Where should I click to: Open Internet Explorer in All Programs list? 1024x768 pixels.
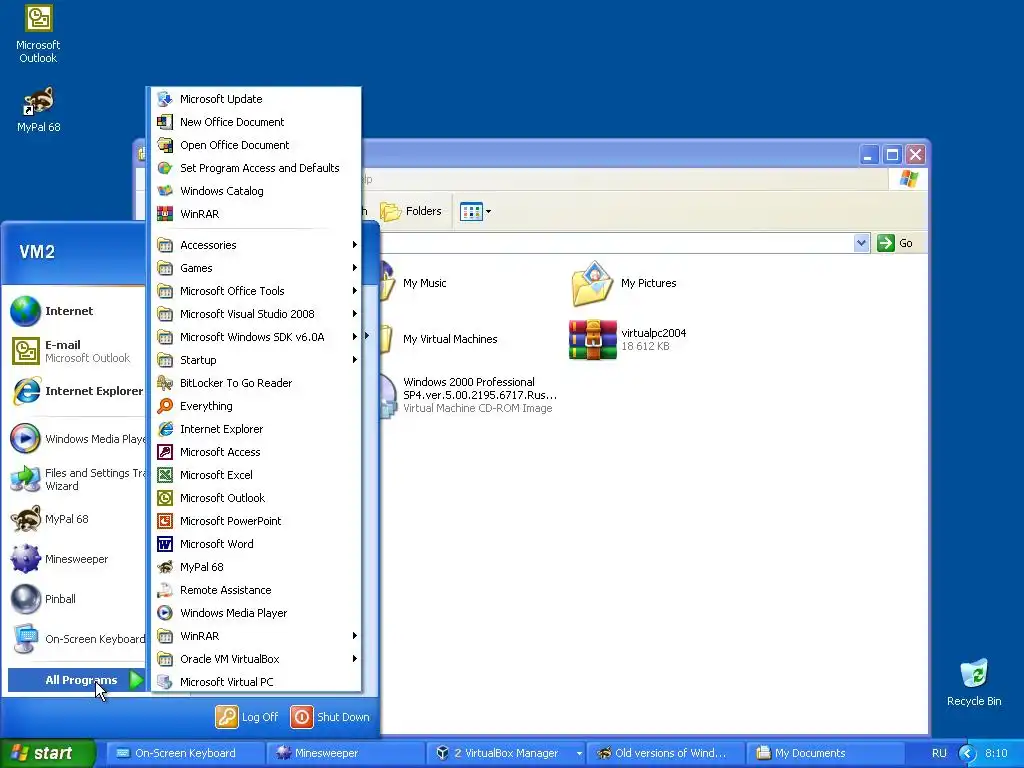(x=256, y=428)
